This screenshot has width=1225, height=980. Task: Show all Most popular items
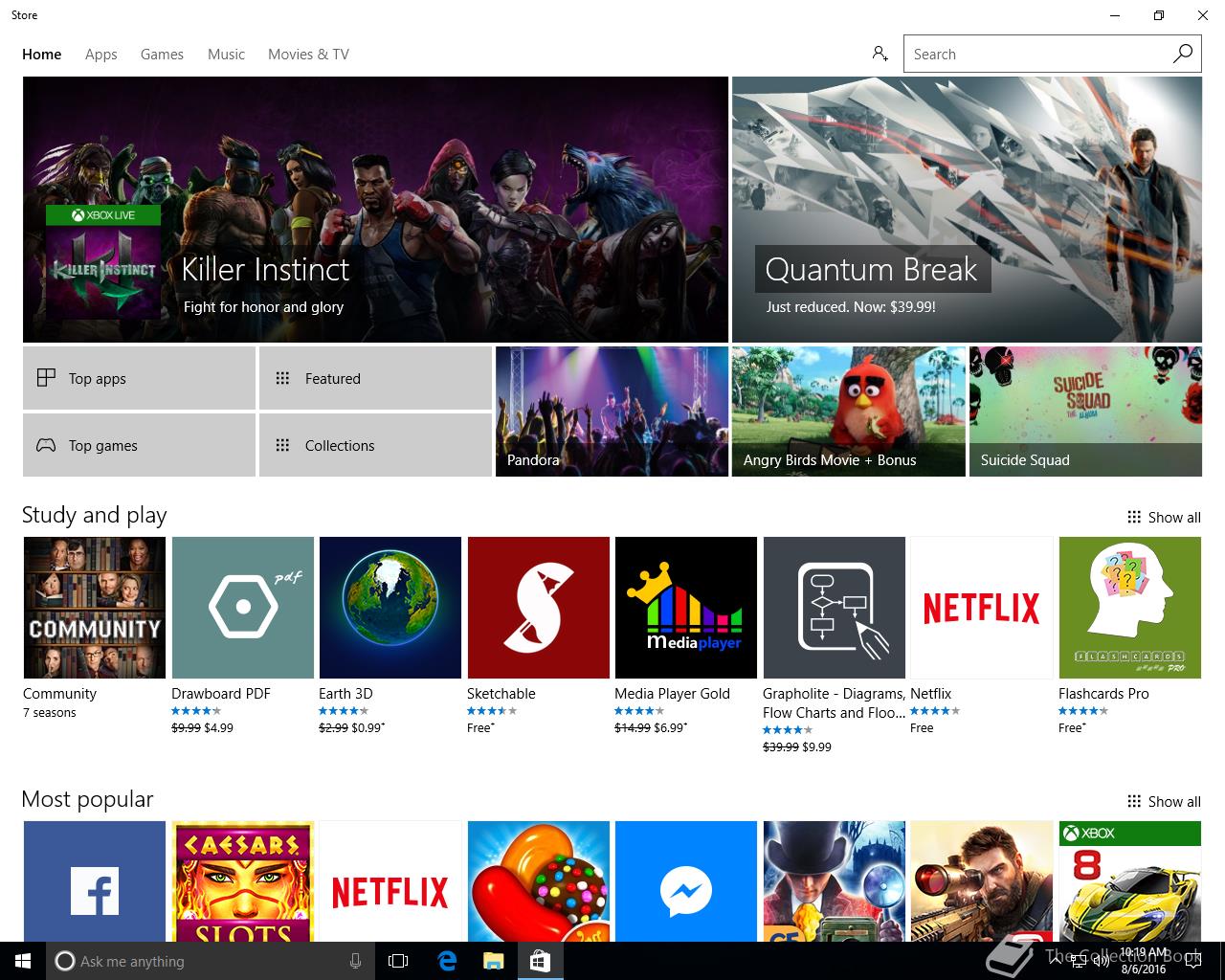tap(1164, 801)
